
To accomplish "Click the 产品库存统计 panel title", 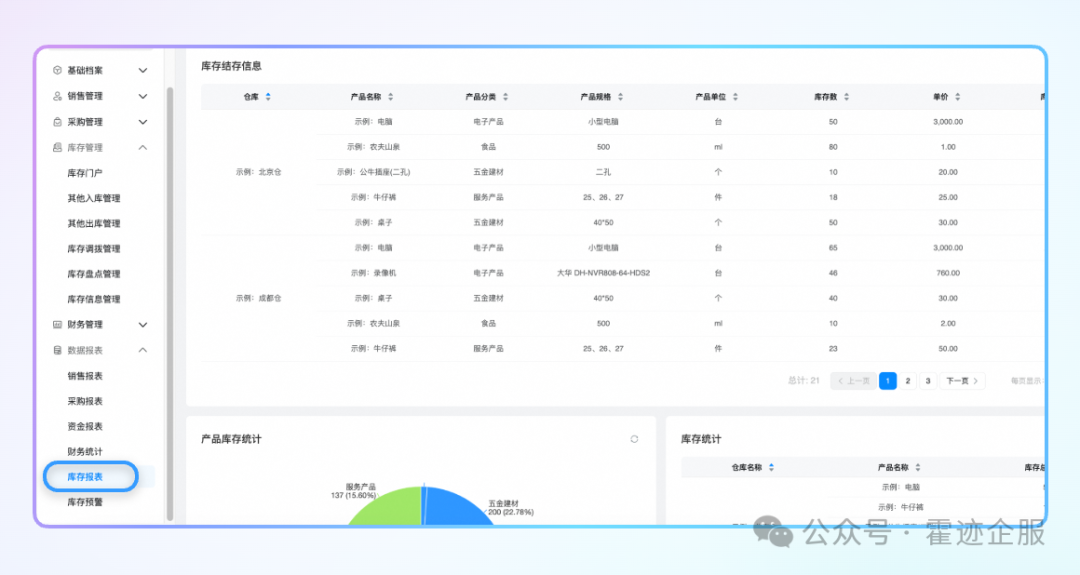I will [231, 439].
